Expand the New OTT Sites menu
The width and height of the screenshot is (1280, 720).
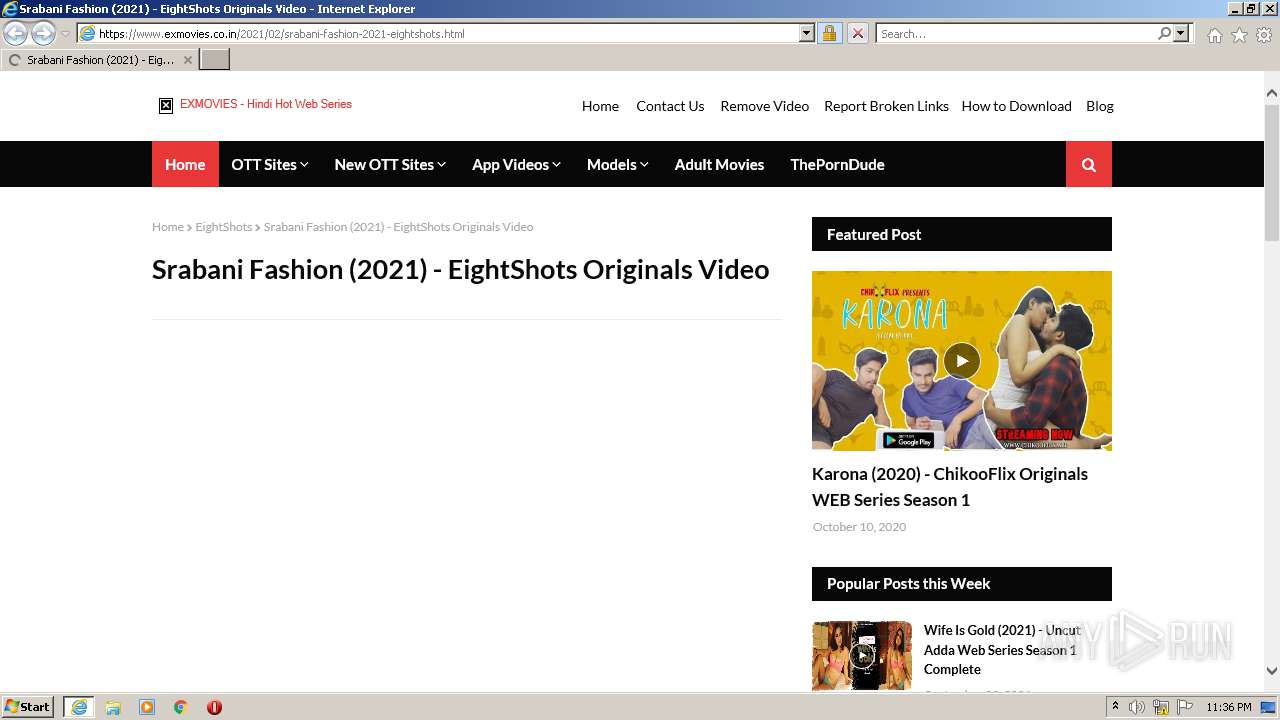point(390,164)
